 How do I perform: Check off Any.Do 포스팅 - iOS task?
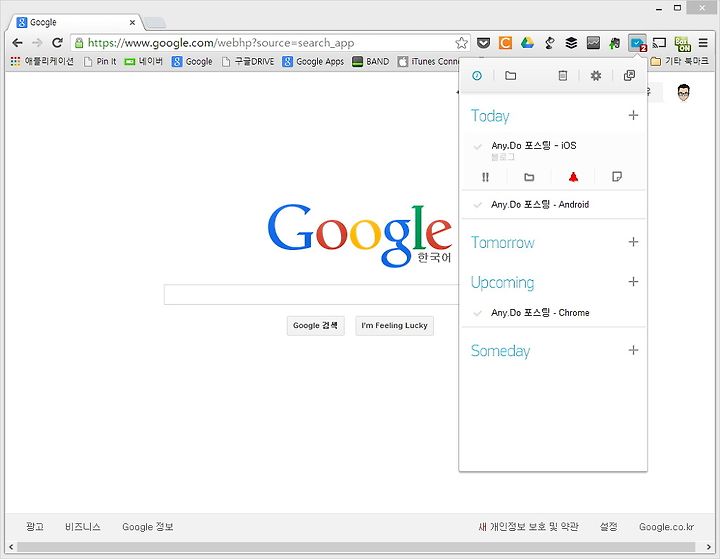point(478,147)
